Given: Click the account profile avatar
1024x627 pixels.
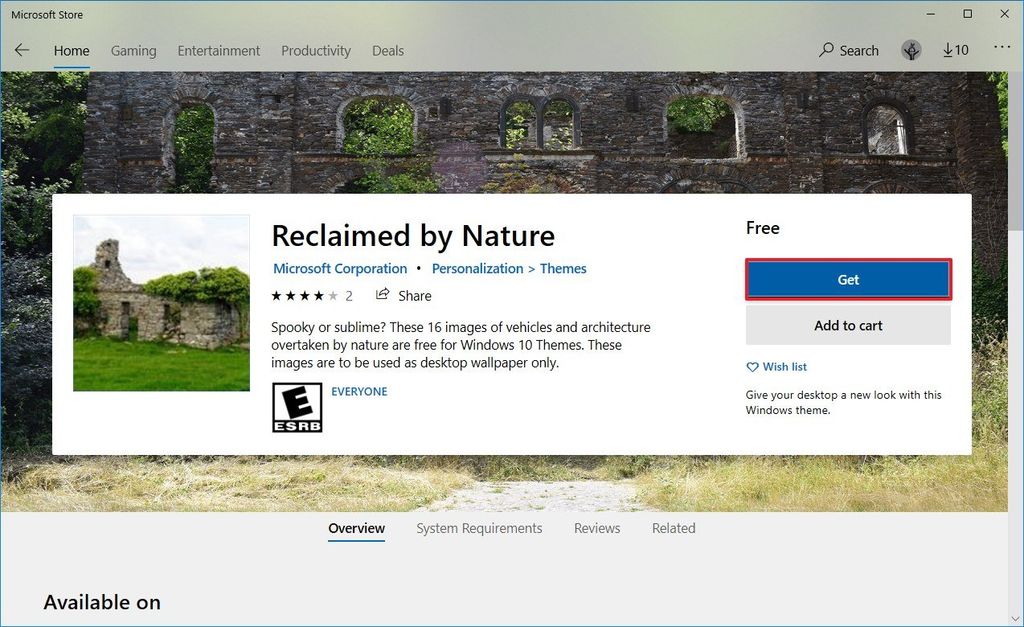Looking at the screenshot, I should [911, 50].
